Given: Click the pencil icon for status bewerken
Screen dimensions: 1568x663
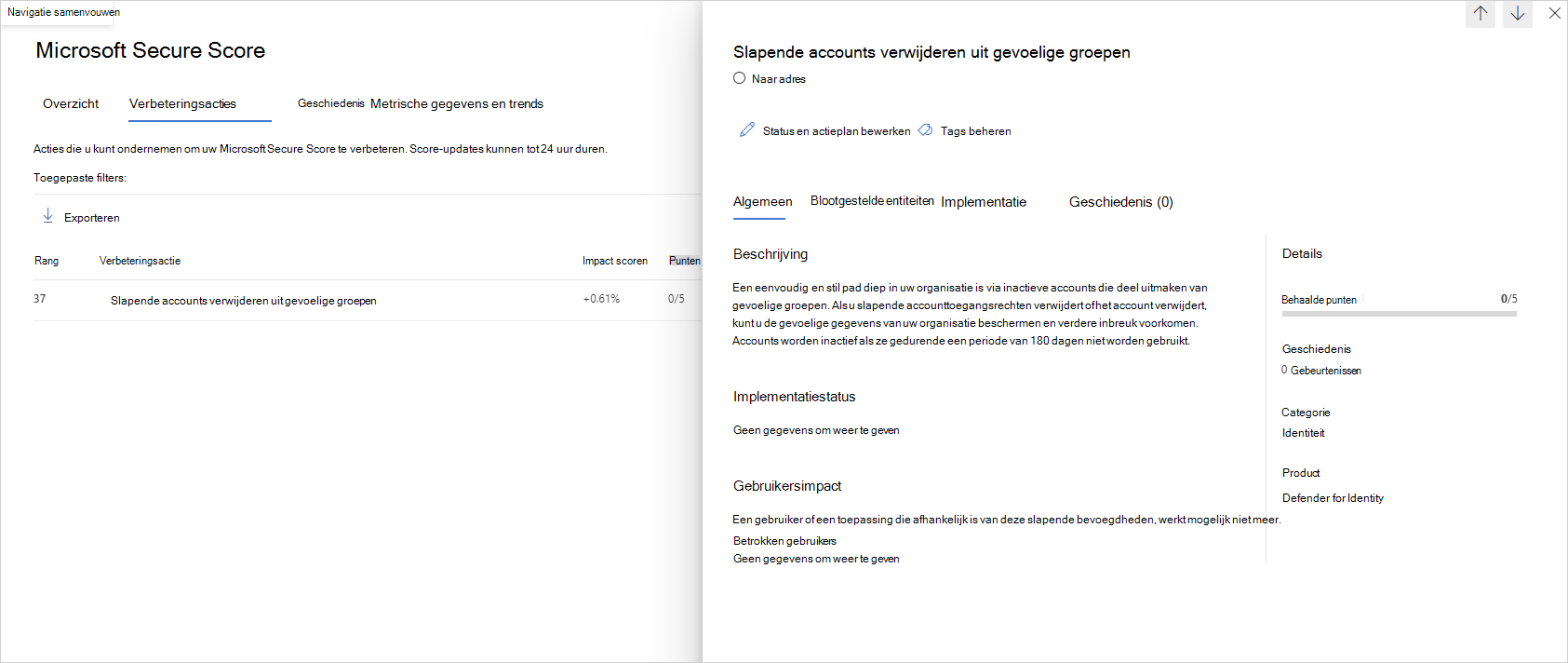Looking at the screenshot, I should (747, 130).
